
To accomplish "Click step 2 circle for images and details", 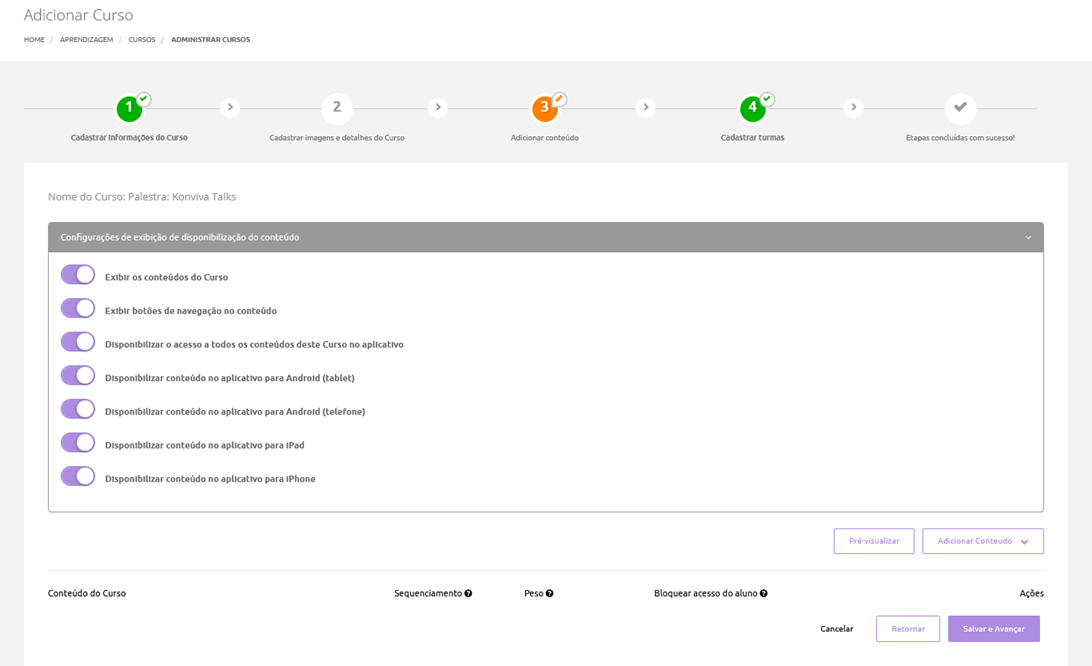I will pos(337,108).
